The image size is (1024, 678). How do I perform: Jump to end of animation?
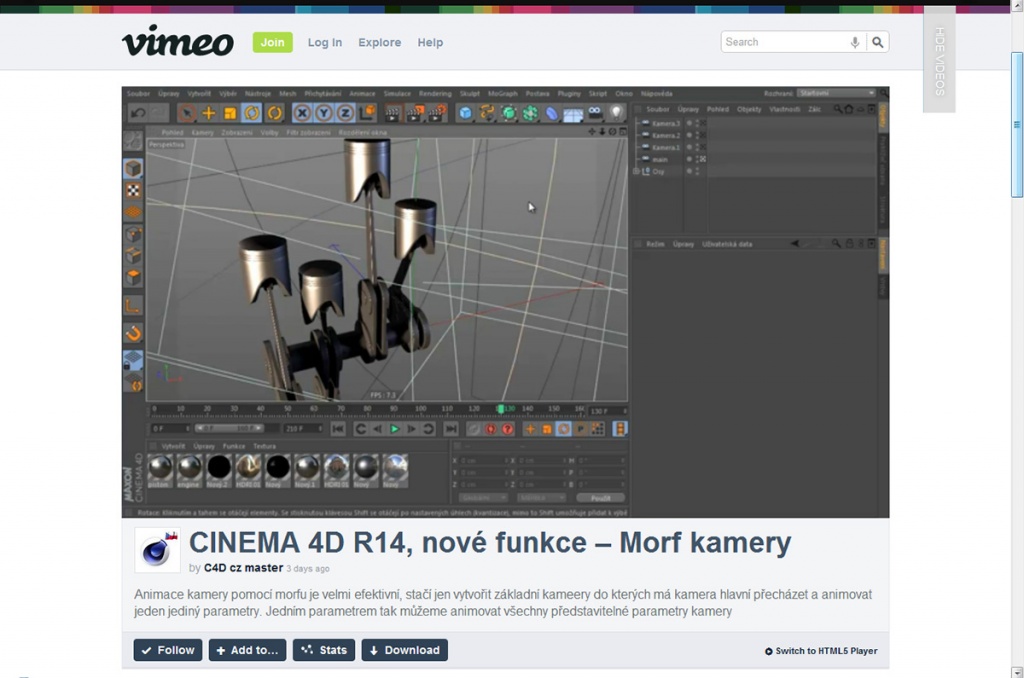coord(451,429)
